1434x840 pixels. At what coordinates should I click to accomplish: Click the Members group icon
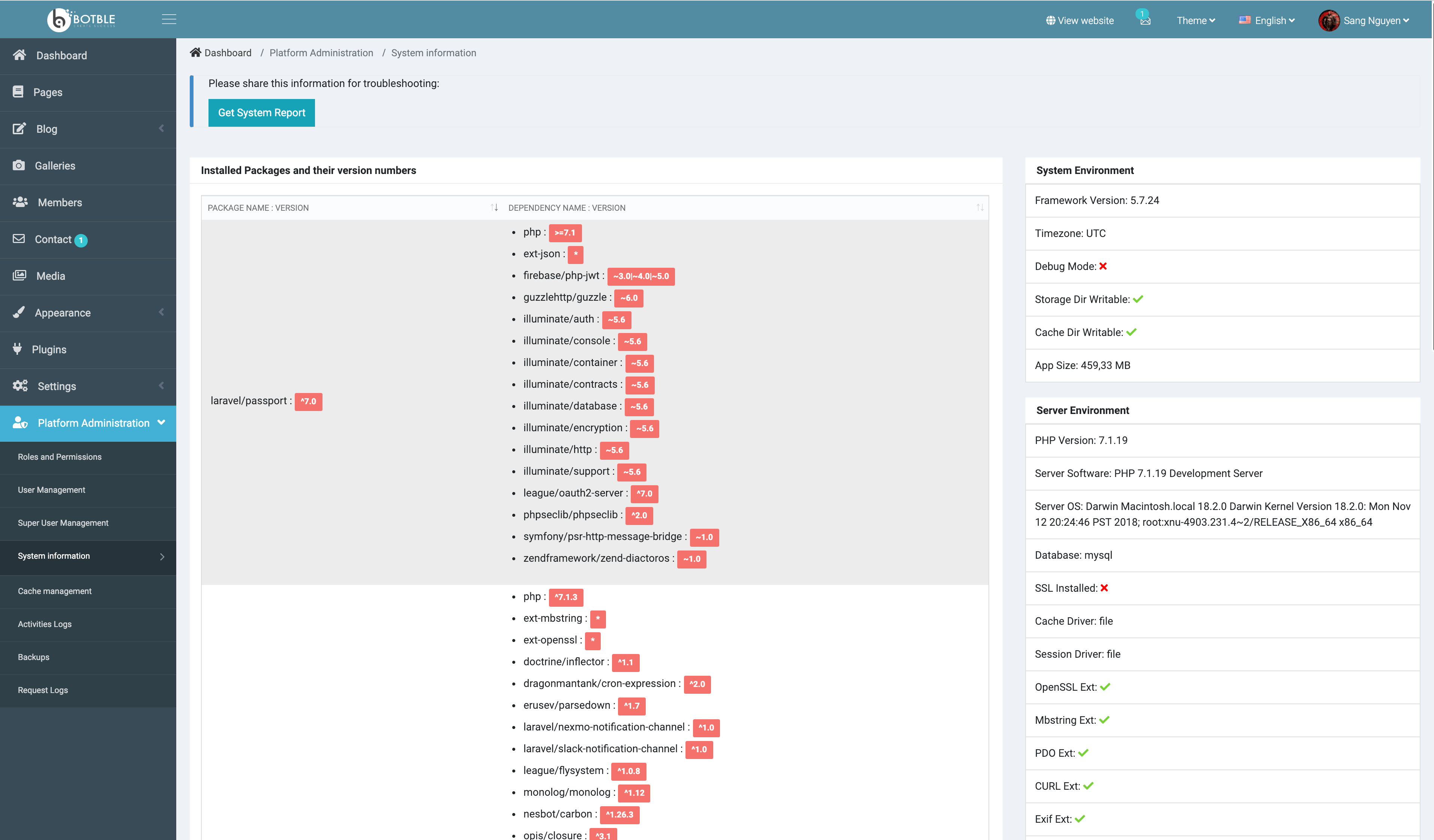[20, 202]
